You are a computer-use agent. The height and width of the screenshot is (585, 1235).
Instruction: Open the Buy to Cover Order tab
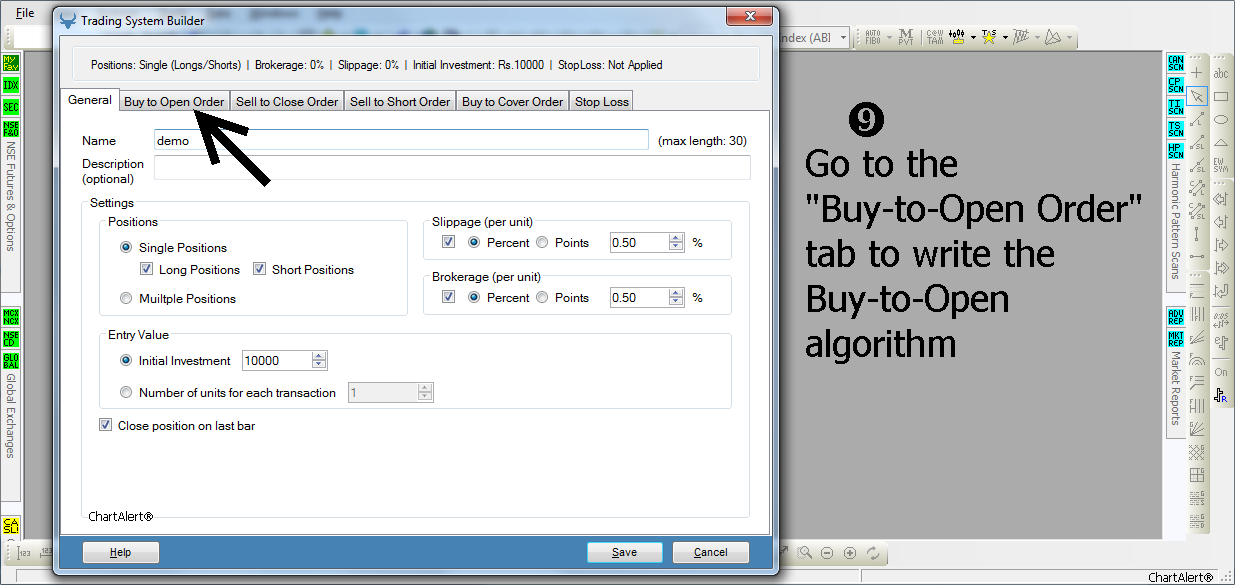[x=513, y=101]
